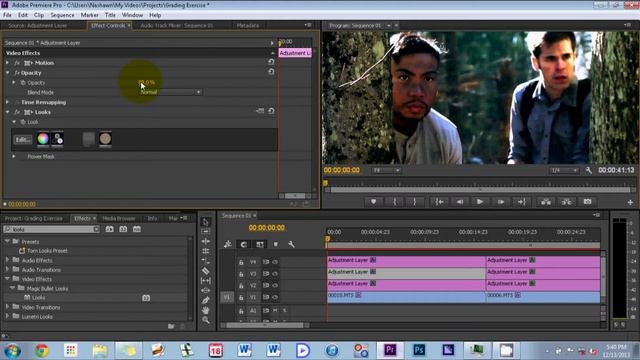Hide track V3 output eye
640x360 pixels.
(x=275, y=273)
